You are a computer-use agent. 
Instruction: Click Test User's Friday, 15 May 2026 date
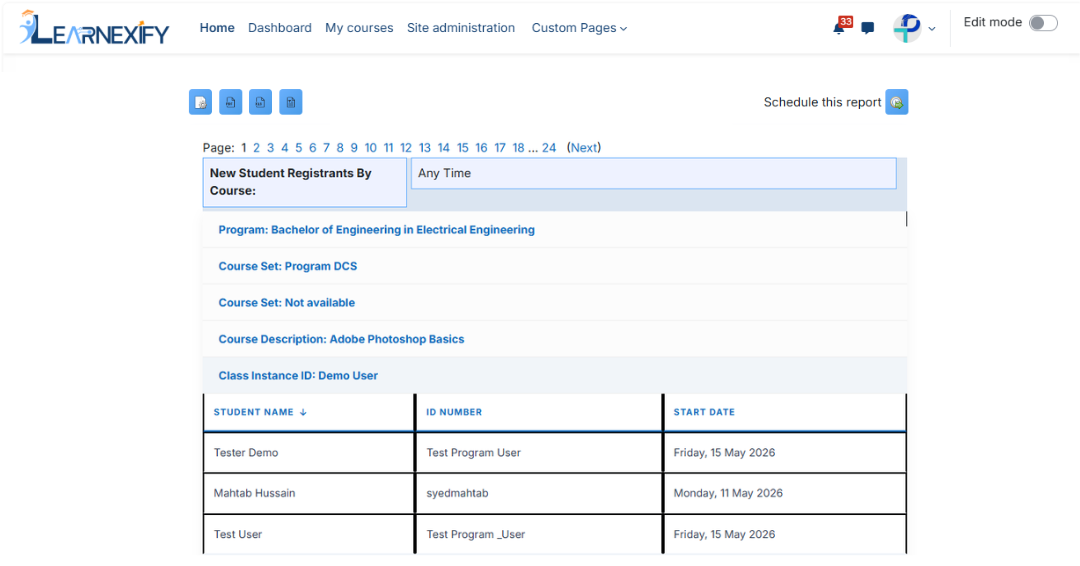(x=785, y=534)
